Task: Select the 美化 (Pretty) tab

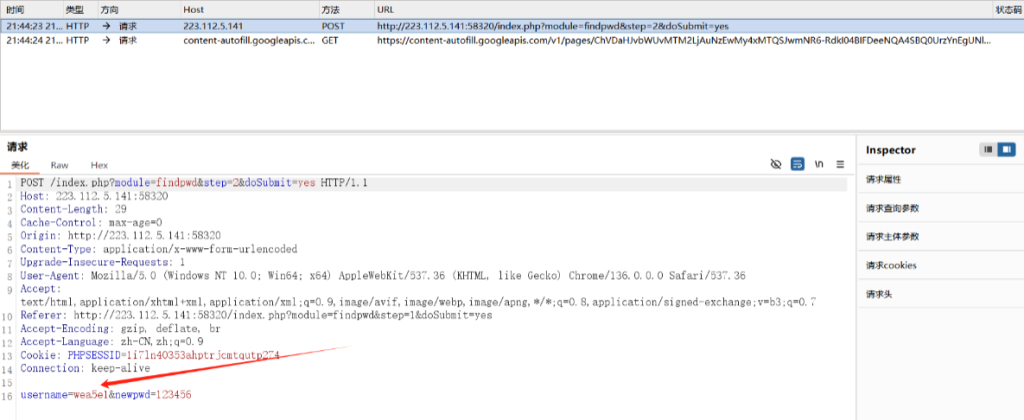Action: click(x=20, y=165)
